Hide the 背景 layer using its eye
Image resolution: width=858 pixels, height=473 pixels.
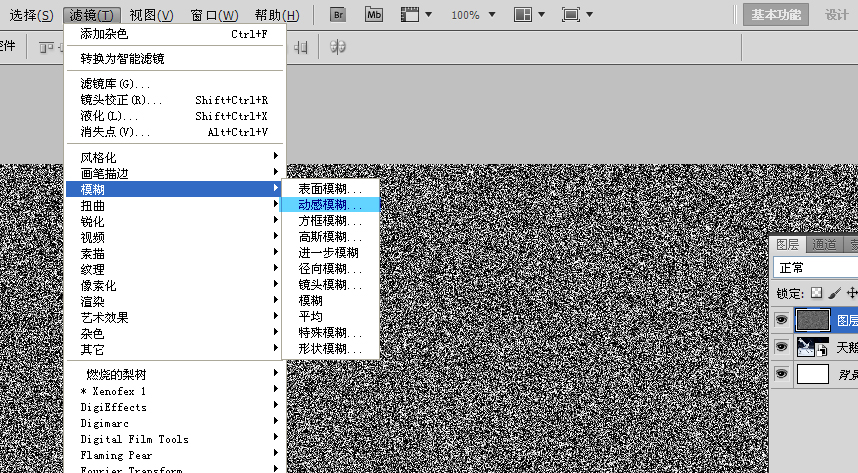tap(781, 374)
